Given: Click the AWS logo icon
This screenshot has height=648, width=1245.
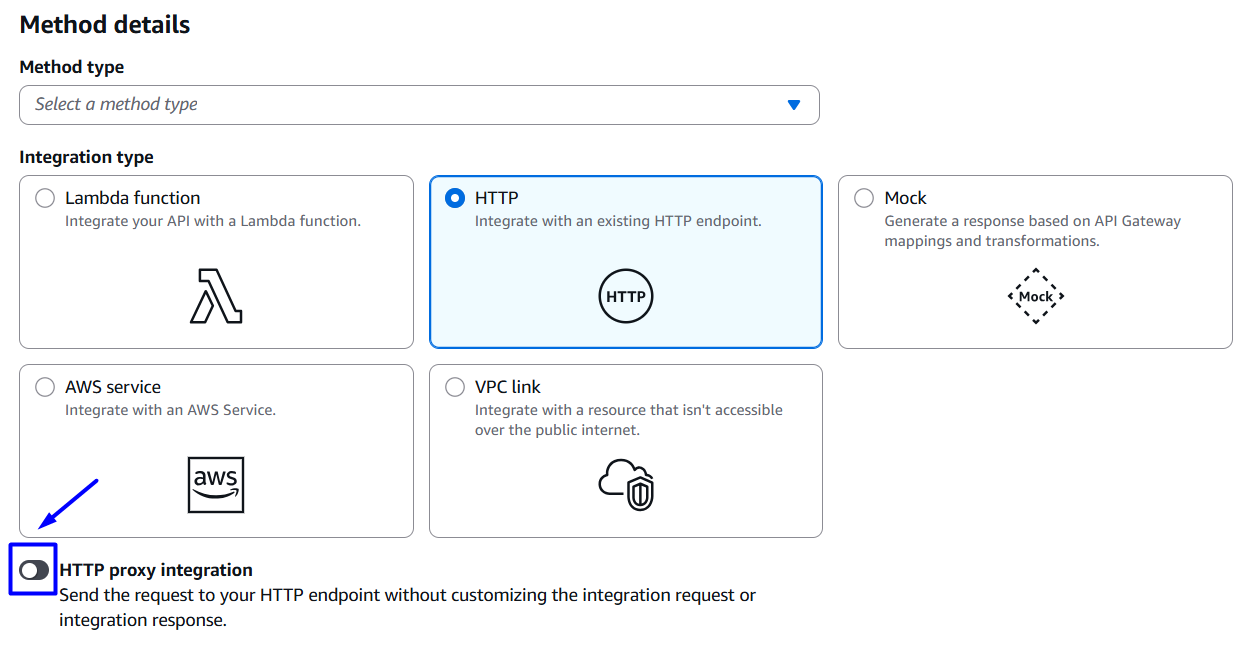Looking at the screenshot, I should (216, 485).
